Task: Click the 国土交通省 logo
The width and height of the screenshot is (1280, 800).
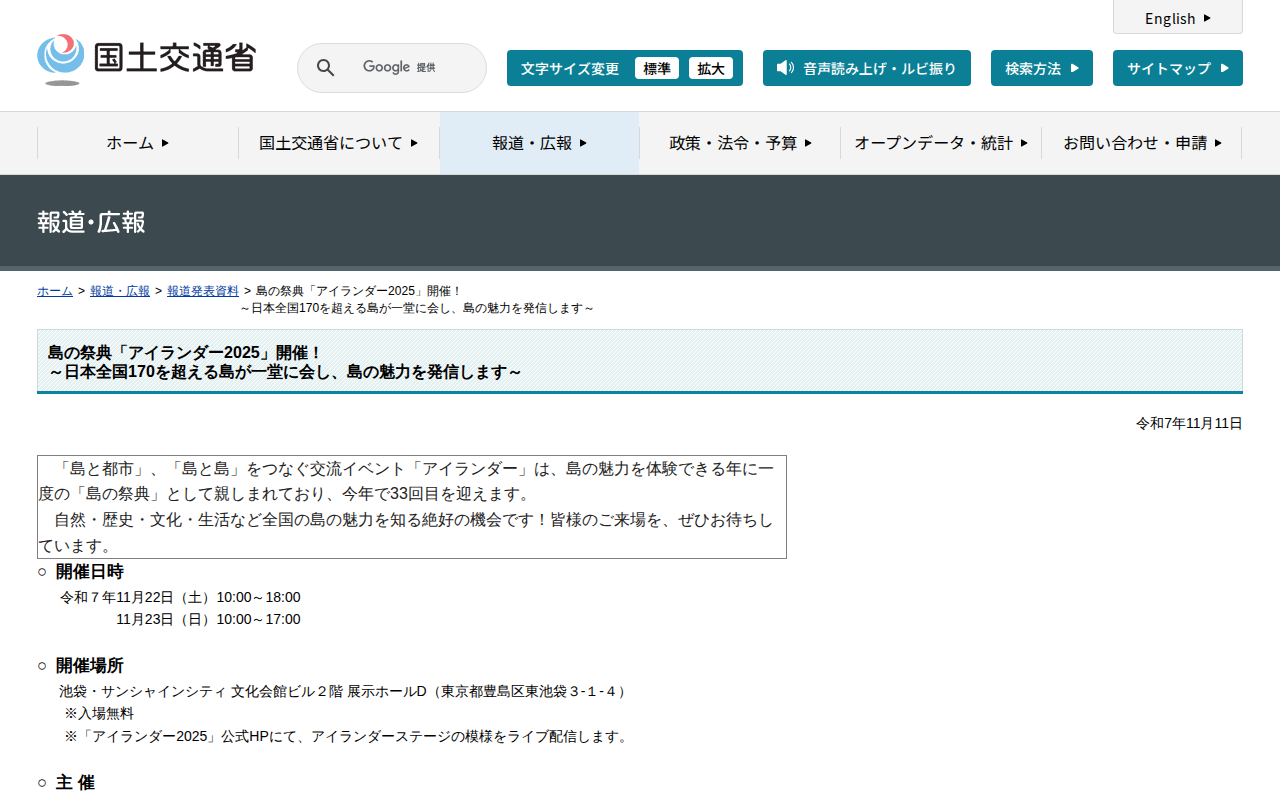Action: 146,59
